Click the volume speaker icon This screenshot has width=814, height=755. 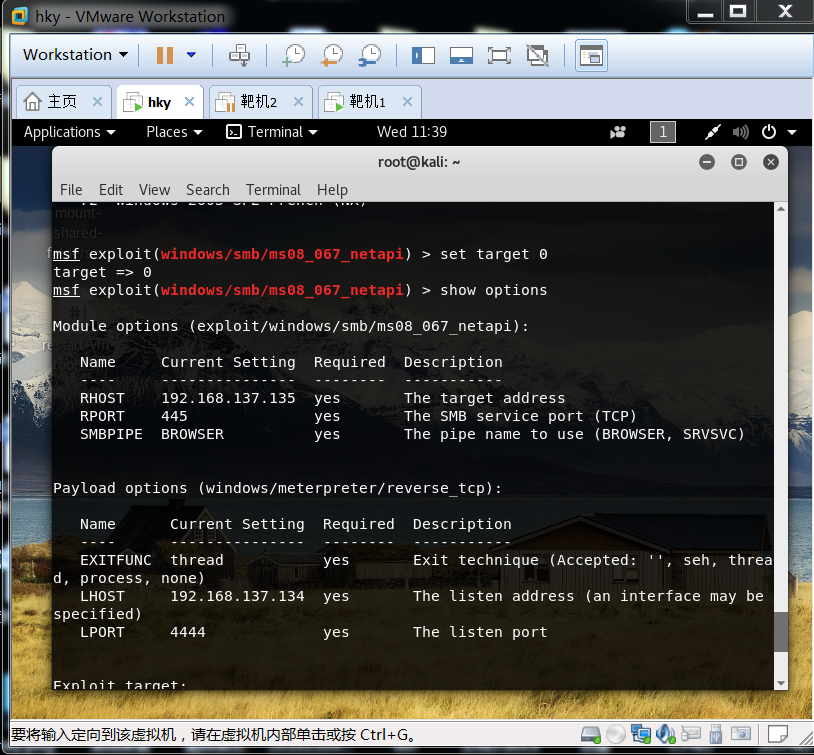tap(740, 132)
